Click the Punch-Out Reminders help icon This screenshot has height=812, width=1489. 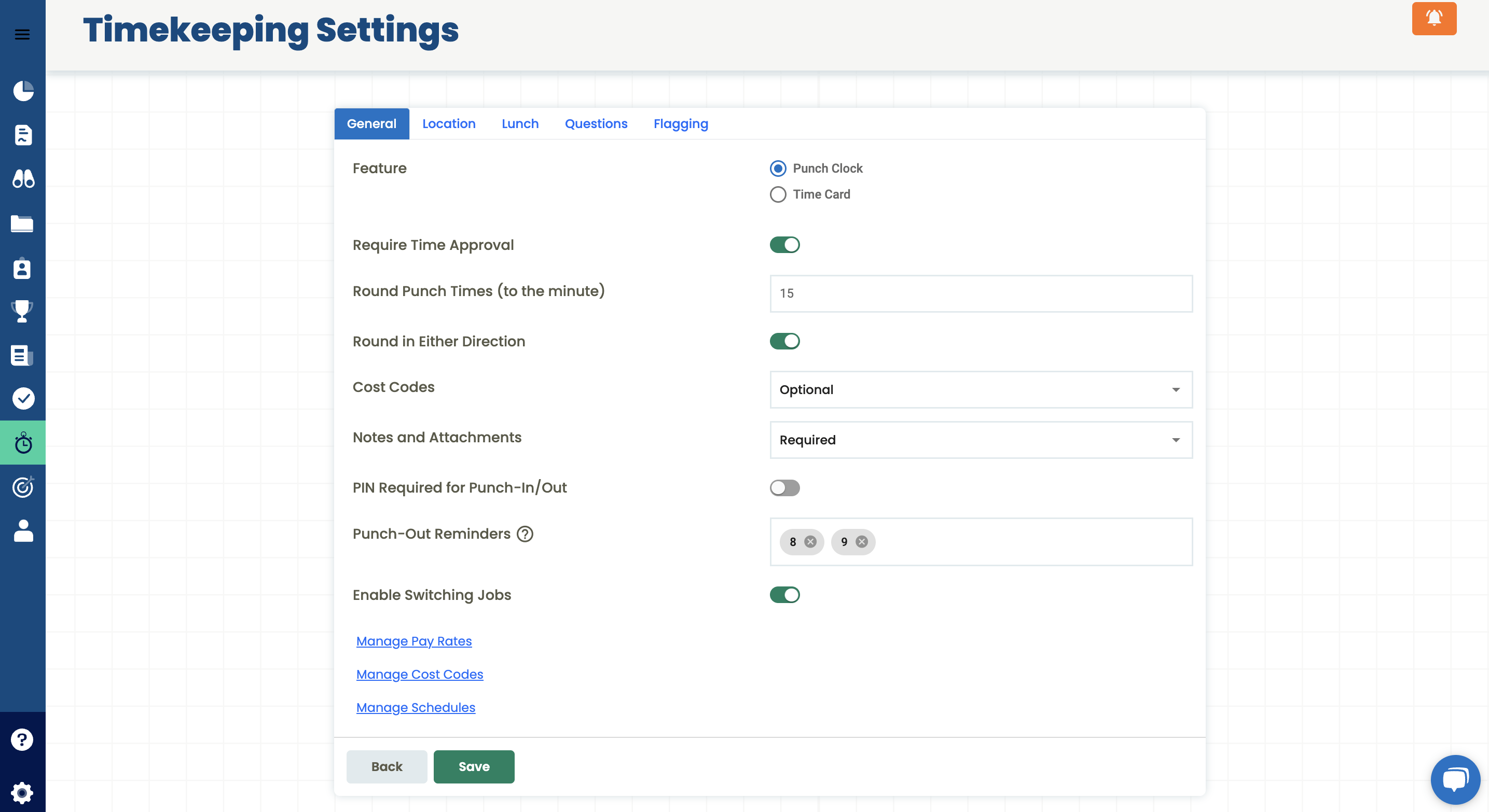pos(525,534)
